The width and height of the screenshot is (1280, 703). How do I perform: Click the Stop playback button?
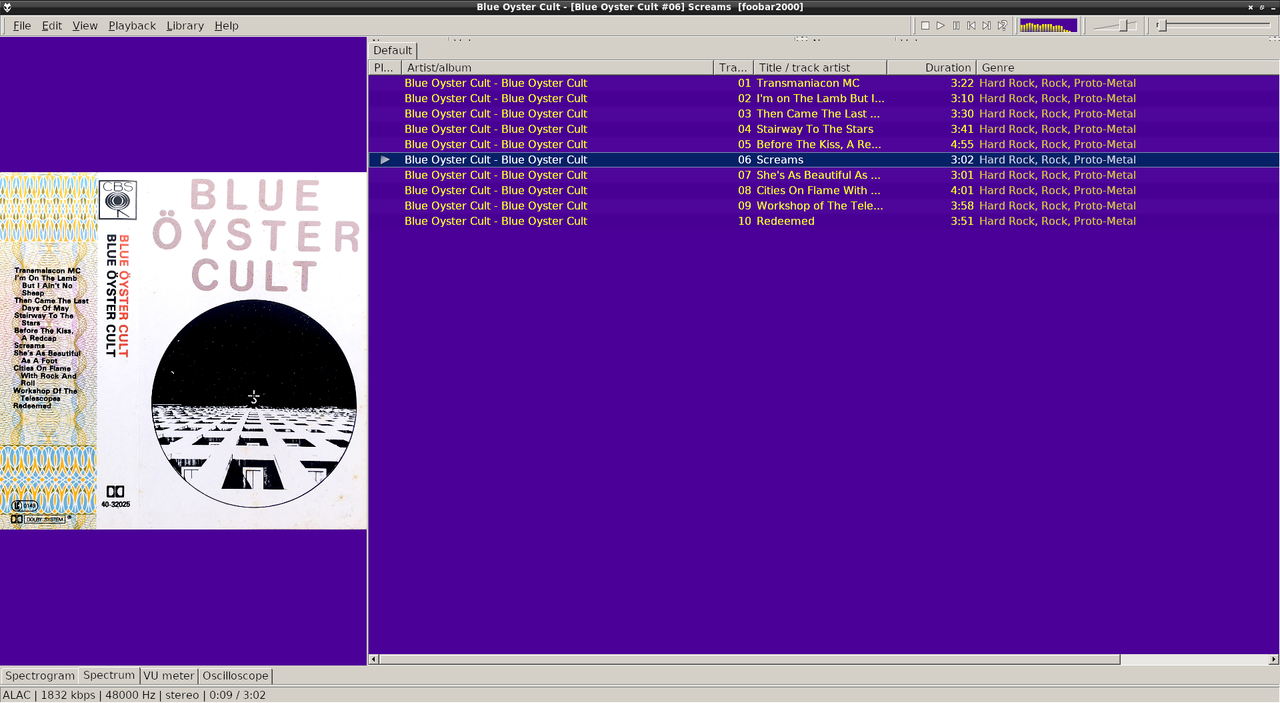coord(925,25)
